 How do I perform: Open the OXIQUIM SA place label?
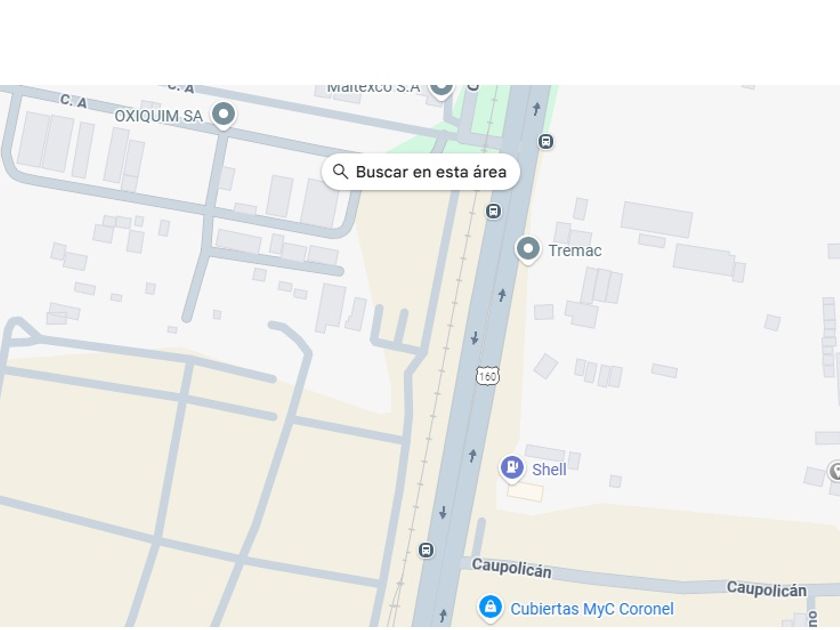158,116
